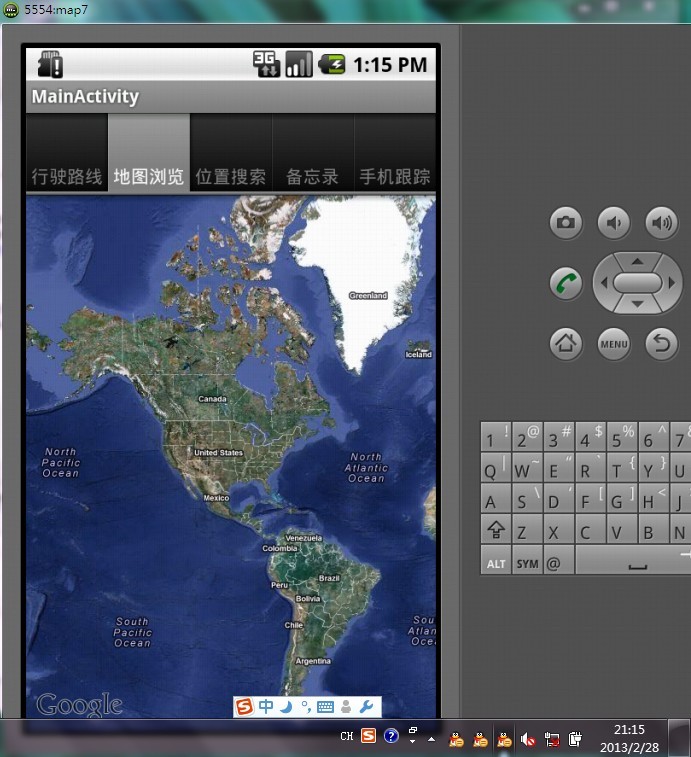
Task: Click the G key on the emulator keyboard
Action: (x=622, y=499)
